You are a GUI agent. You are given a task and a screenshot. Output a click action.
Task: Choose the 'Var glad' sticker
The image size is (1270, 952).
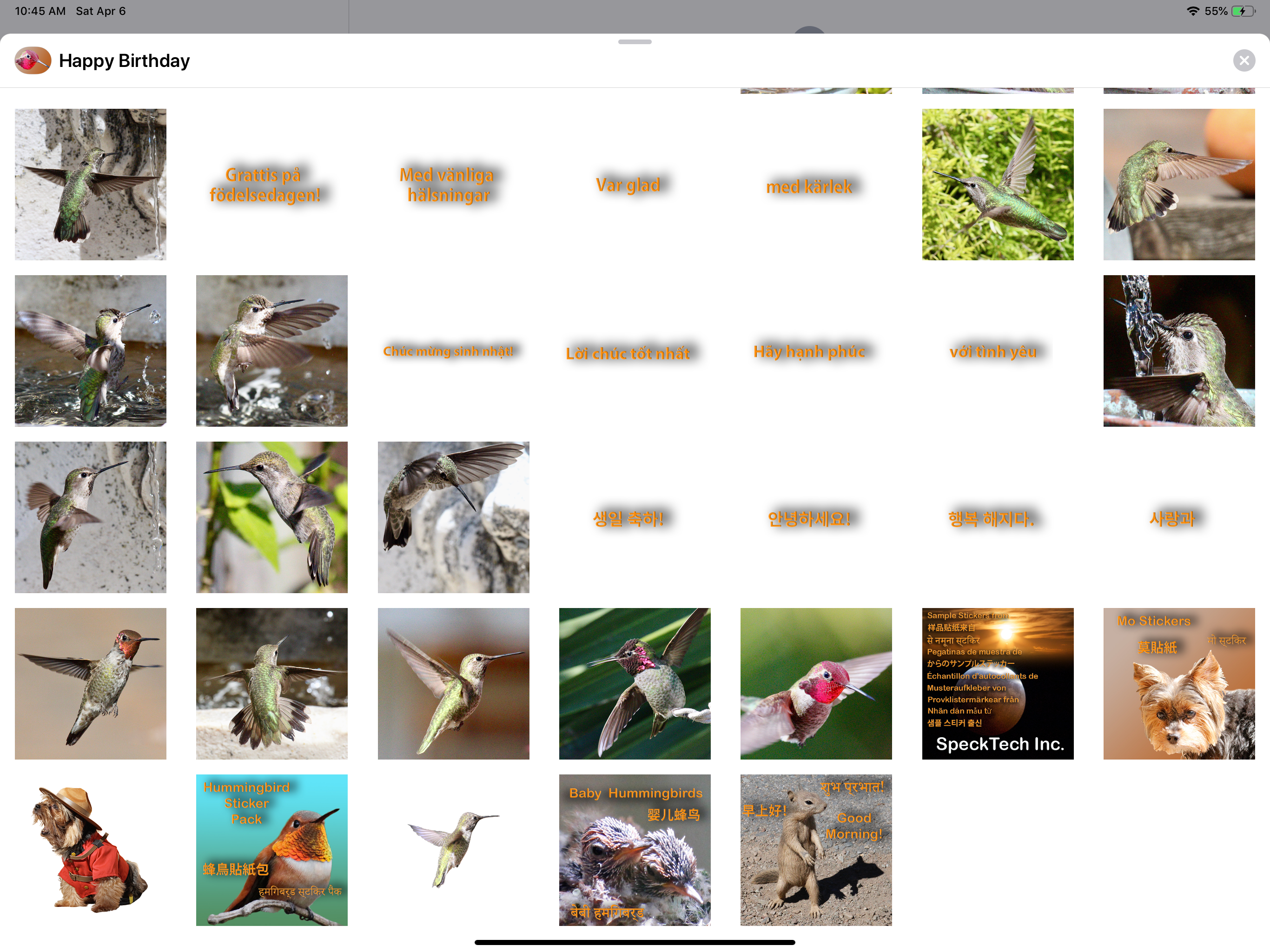[x=628, y=185]
